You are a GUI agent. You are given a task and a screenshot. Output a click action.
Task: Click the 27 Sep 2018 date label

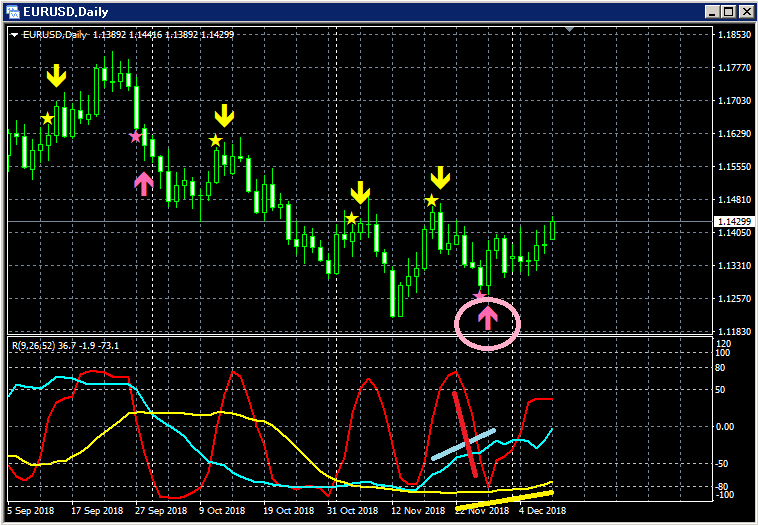click(x=161, y=510)
